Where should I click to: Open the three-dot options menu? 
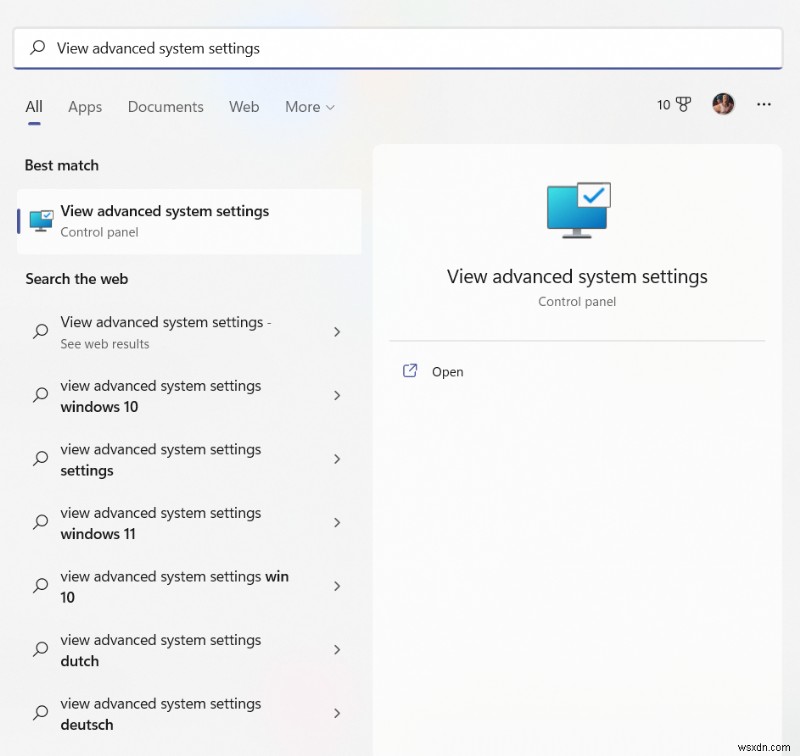click(764, 104)
